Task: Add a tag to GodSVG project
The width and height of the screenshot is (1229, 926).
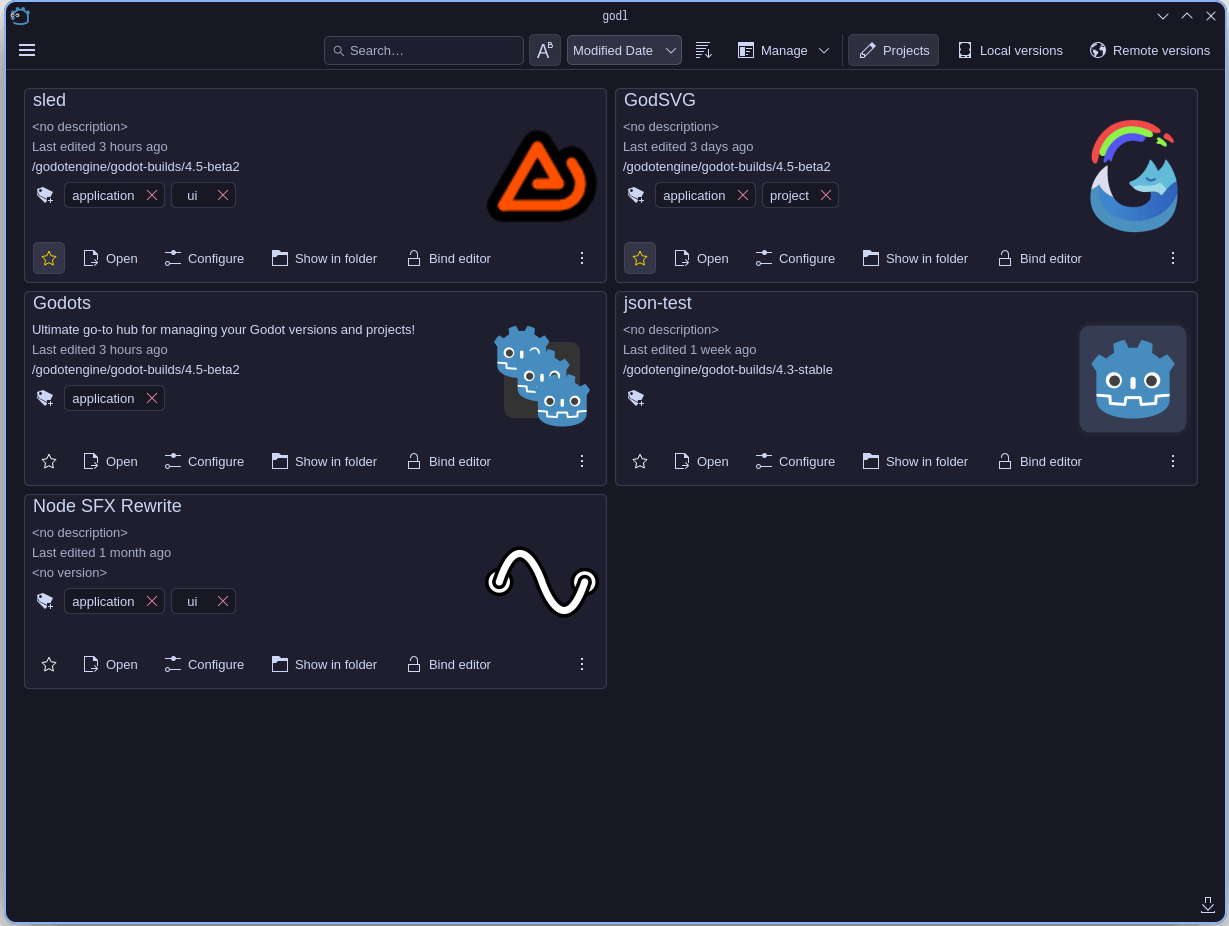Action: pyautogui.click(x=636, y=195)
